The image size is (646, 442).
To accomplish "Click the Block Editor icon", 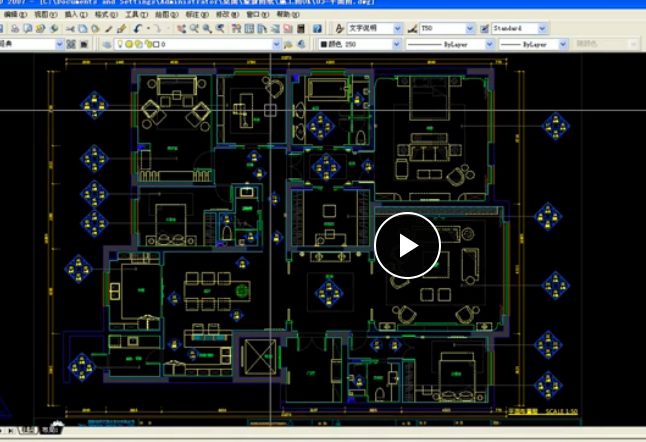I will click(121, 29).
